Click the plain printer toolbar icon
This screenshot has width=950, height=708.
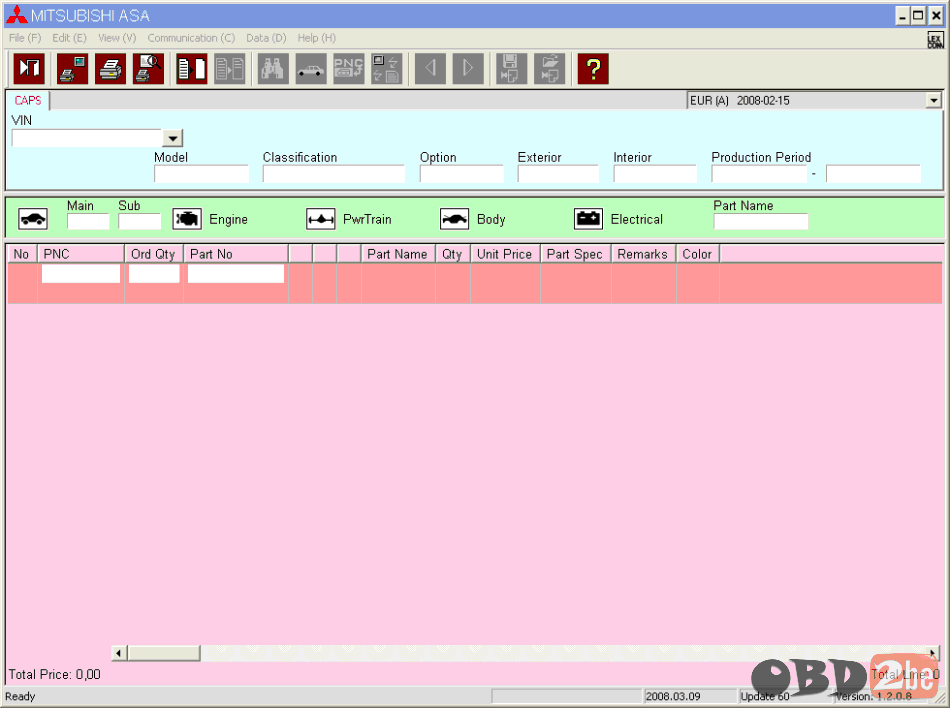[x=110, y=68]
